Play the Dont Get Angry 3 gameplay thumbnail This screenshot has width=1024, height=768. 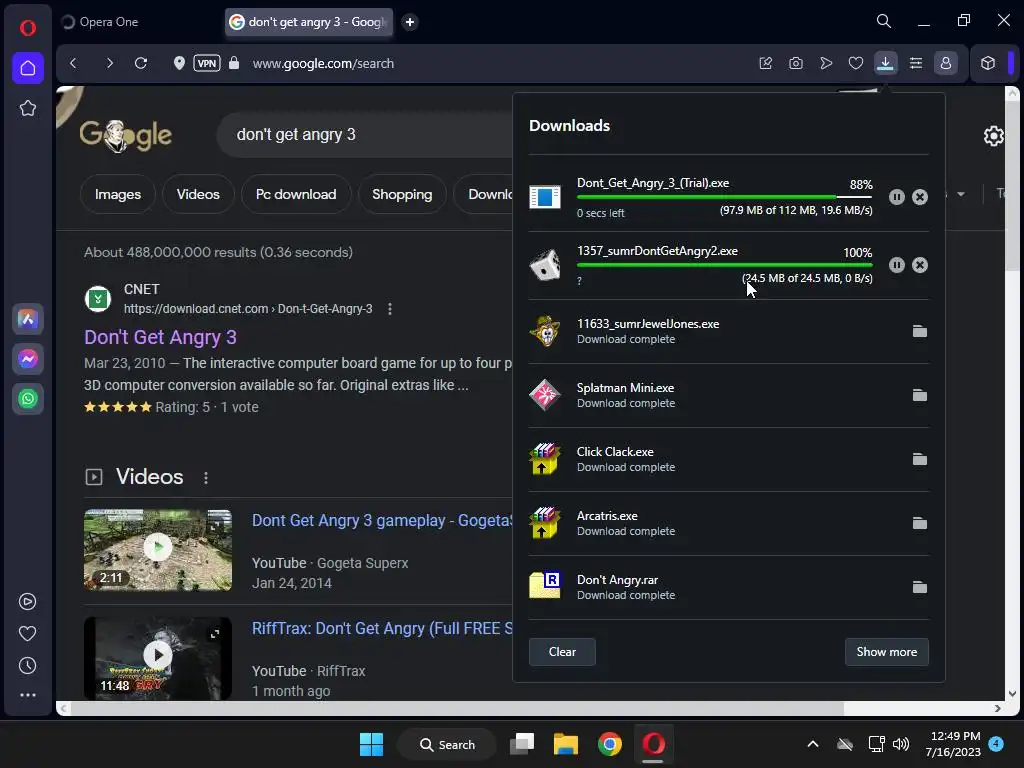(x=158, y=550)
